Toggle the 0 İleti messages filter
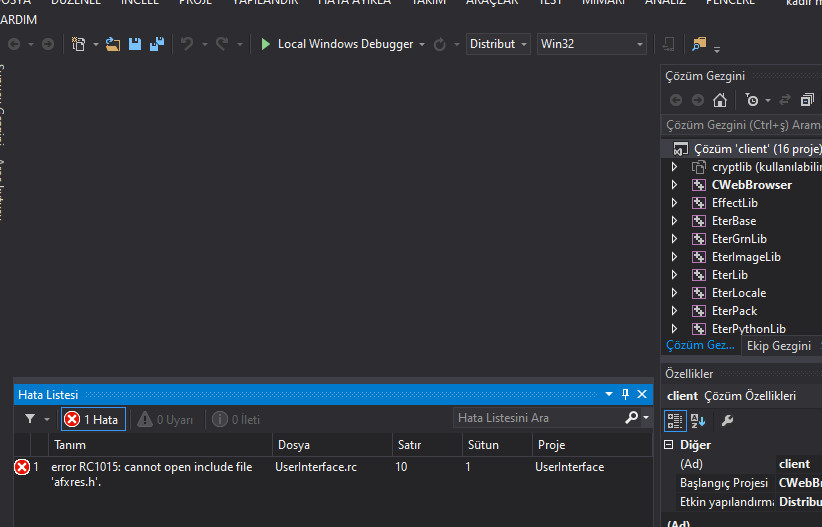822x527 pixels. 236,420
